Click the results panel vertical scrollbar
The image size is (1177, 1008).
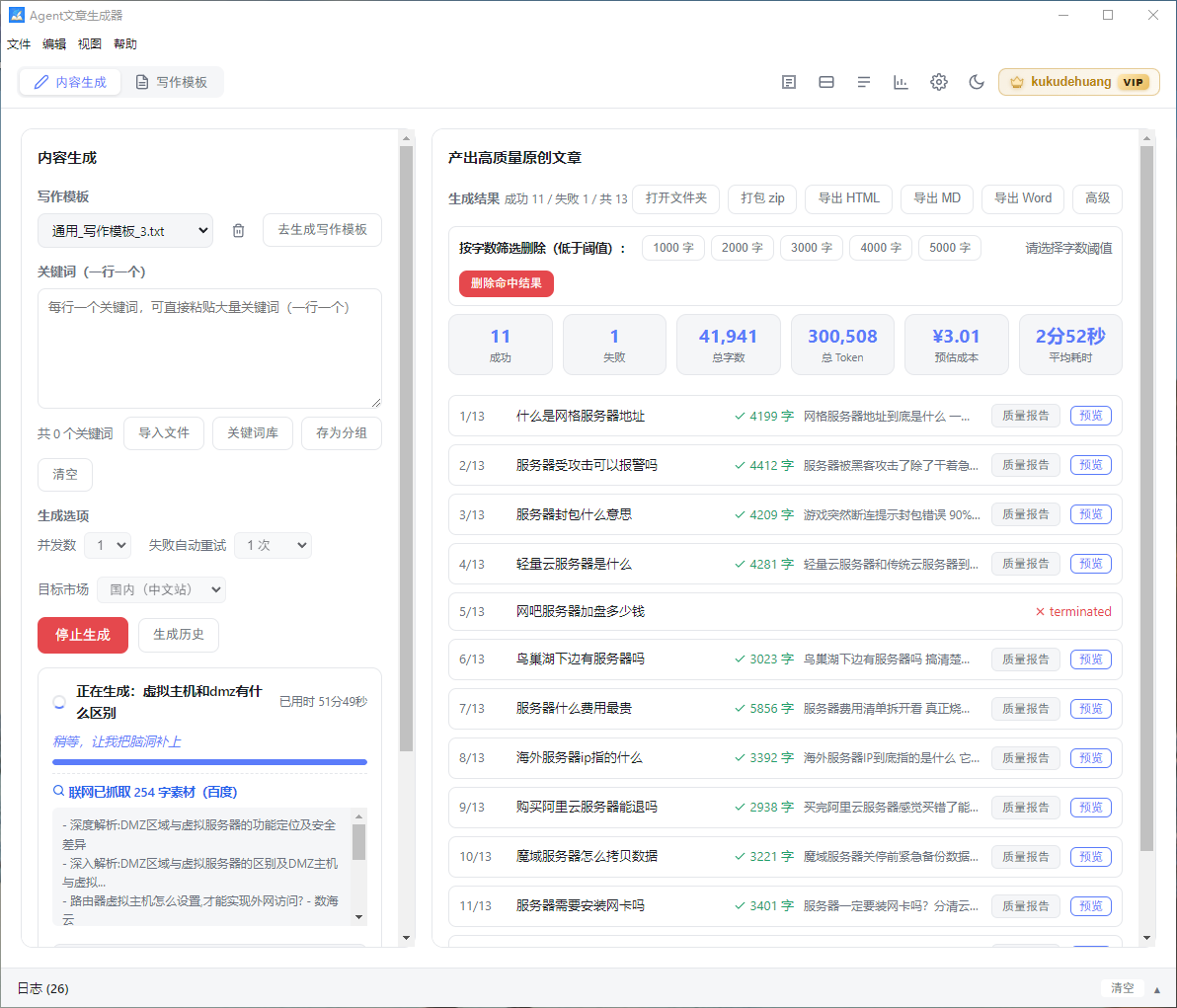[x=1146, y=499]
